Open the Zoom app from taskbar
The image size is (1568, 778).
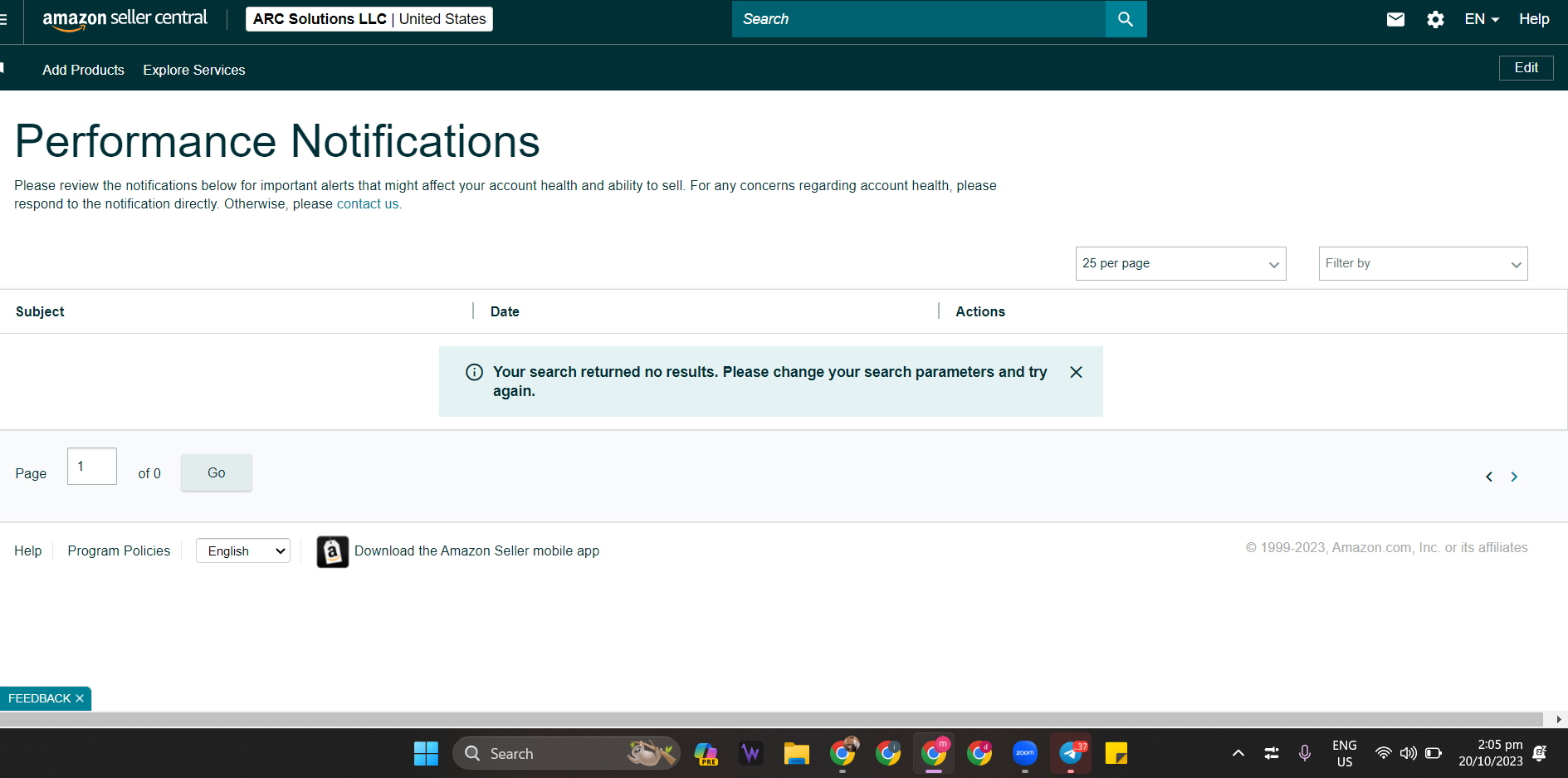(x=1025, y=753)
